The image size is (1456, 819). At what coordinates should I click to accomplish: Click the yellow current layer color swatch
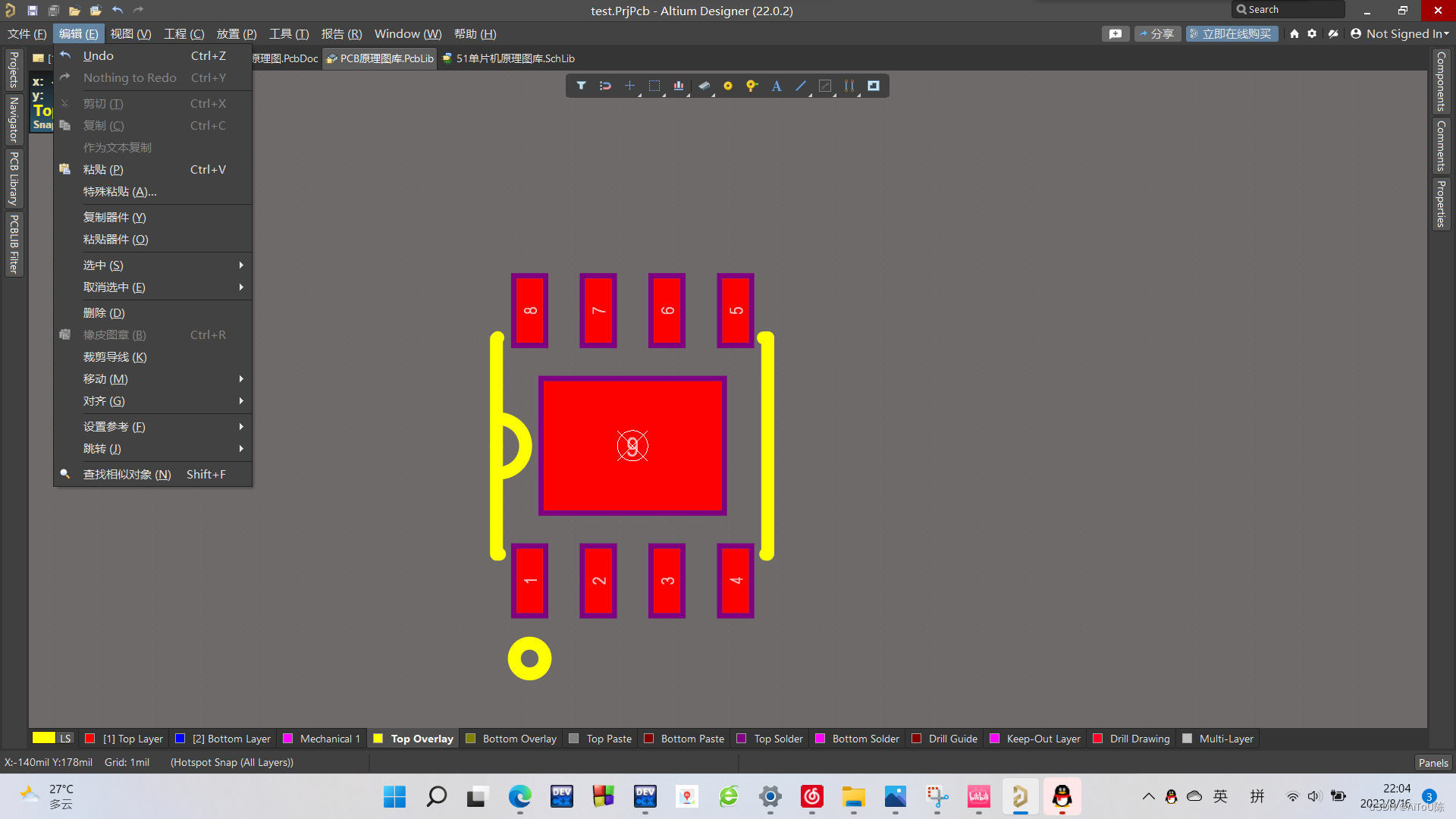(44, 738)
